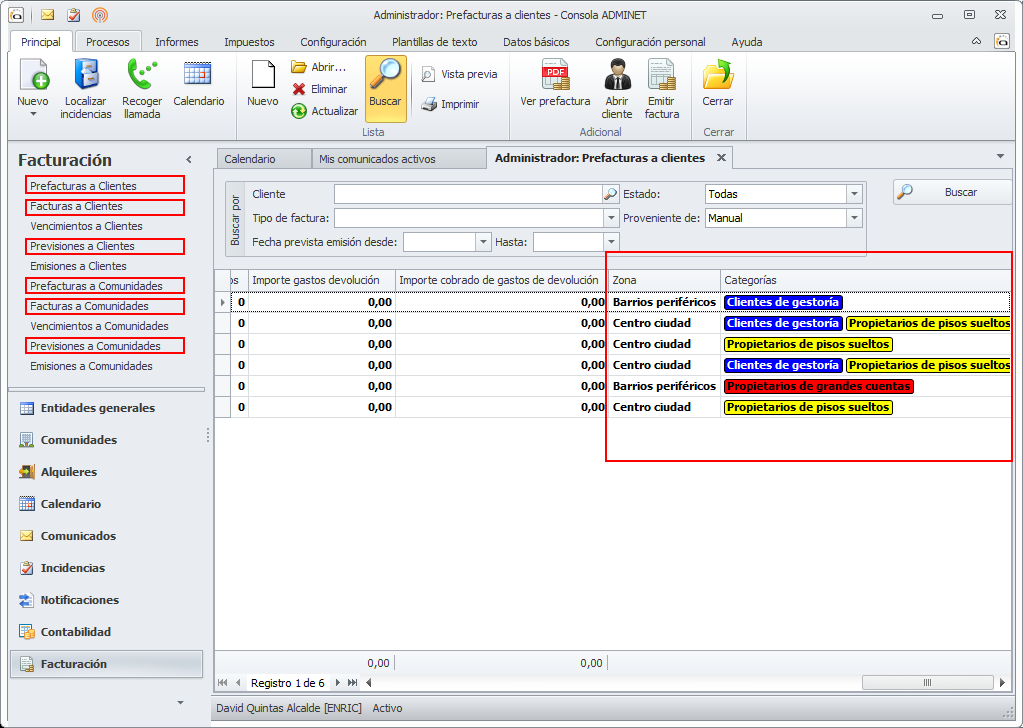Click the Eliminar red cross icon
The image size is (1023, 728).
pos(298,89)
